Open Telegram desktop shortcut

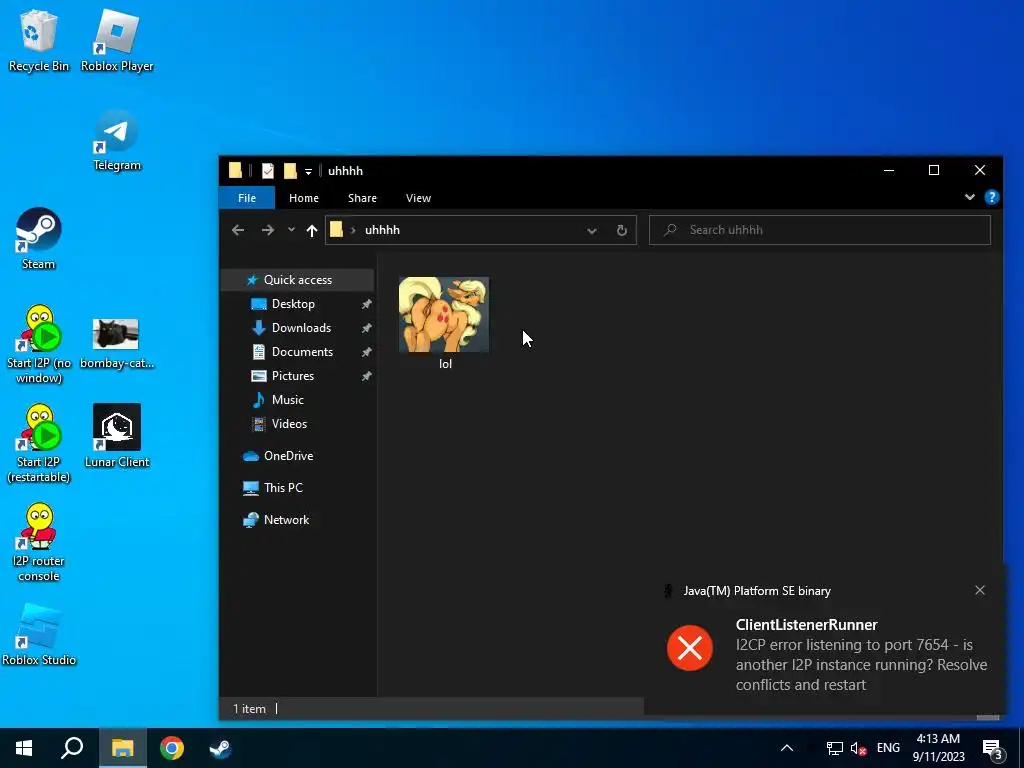[x=117, y=140]
